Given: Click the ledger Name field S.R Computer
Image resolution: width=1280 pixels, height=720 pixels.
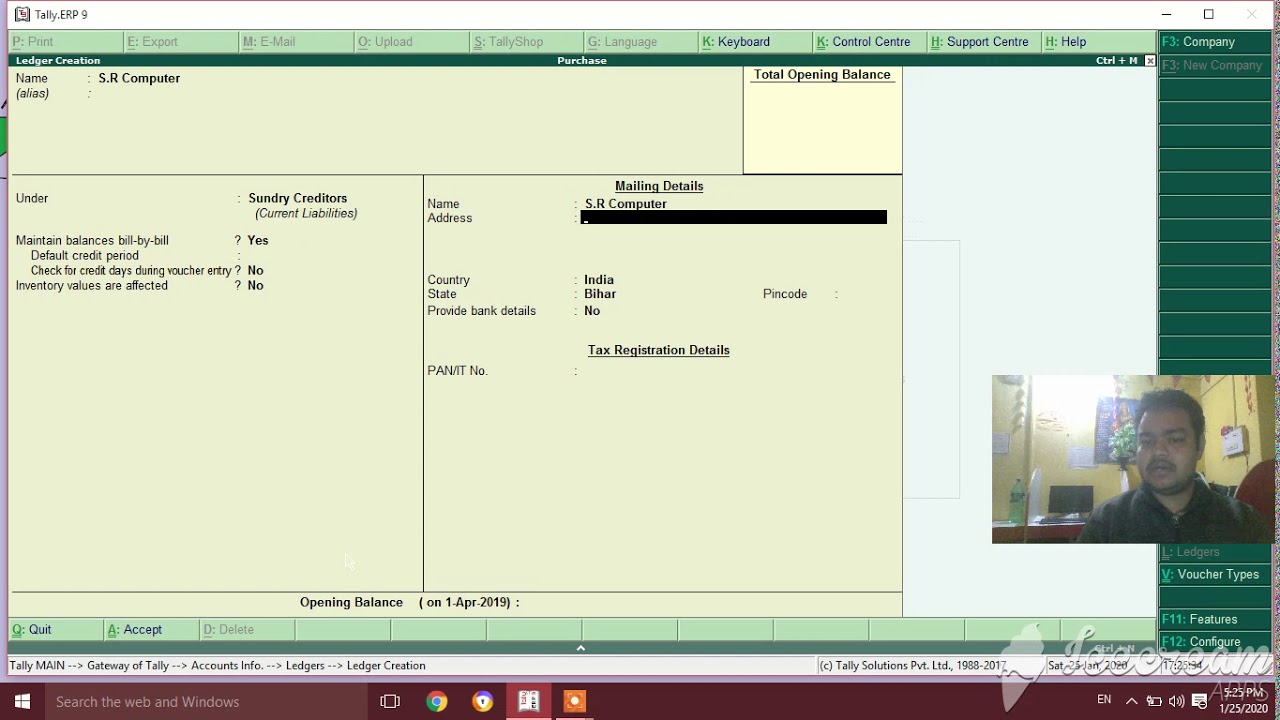Looking at the screenshot, I should [x=139, y=78].
